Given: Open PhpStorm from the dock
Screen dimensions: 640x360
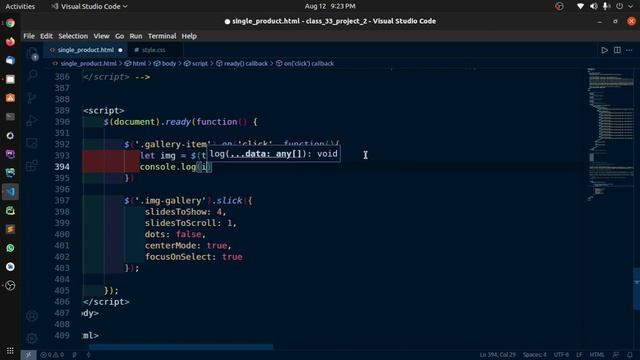Looking at the screenshot, I should [x=10, y=154].
